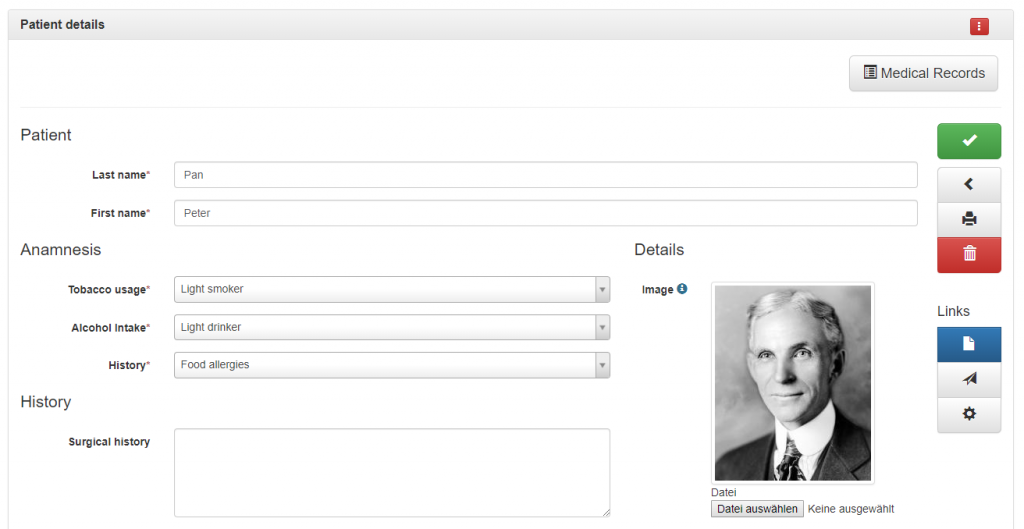Open Medical Records button
Image resolution: width=1024 pixels, height=529 pixels.
click(x=923, y=73)
